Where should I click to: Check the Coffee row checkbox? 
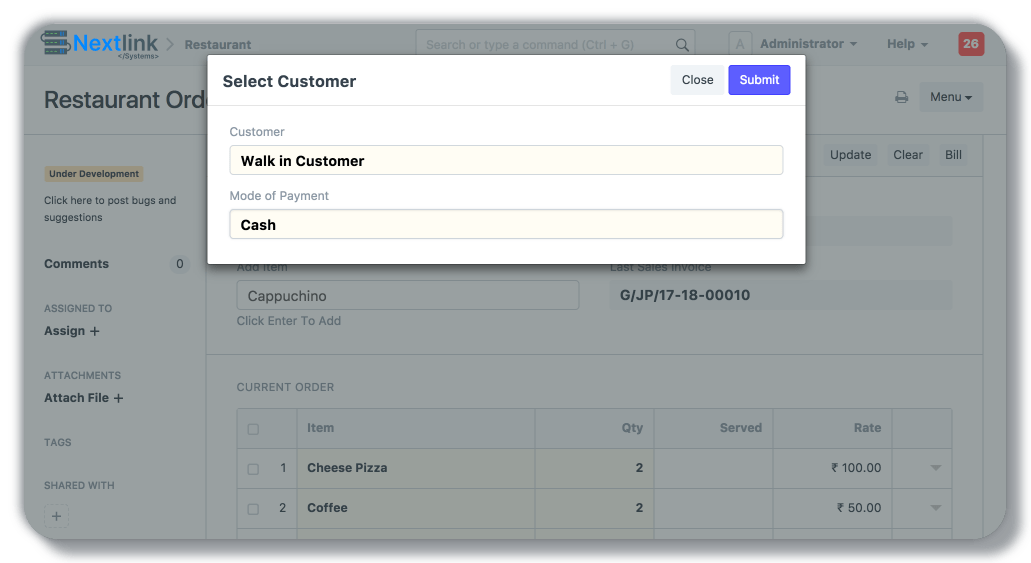(253, 509)
